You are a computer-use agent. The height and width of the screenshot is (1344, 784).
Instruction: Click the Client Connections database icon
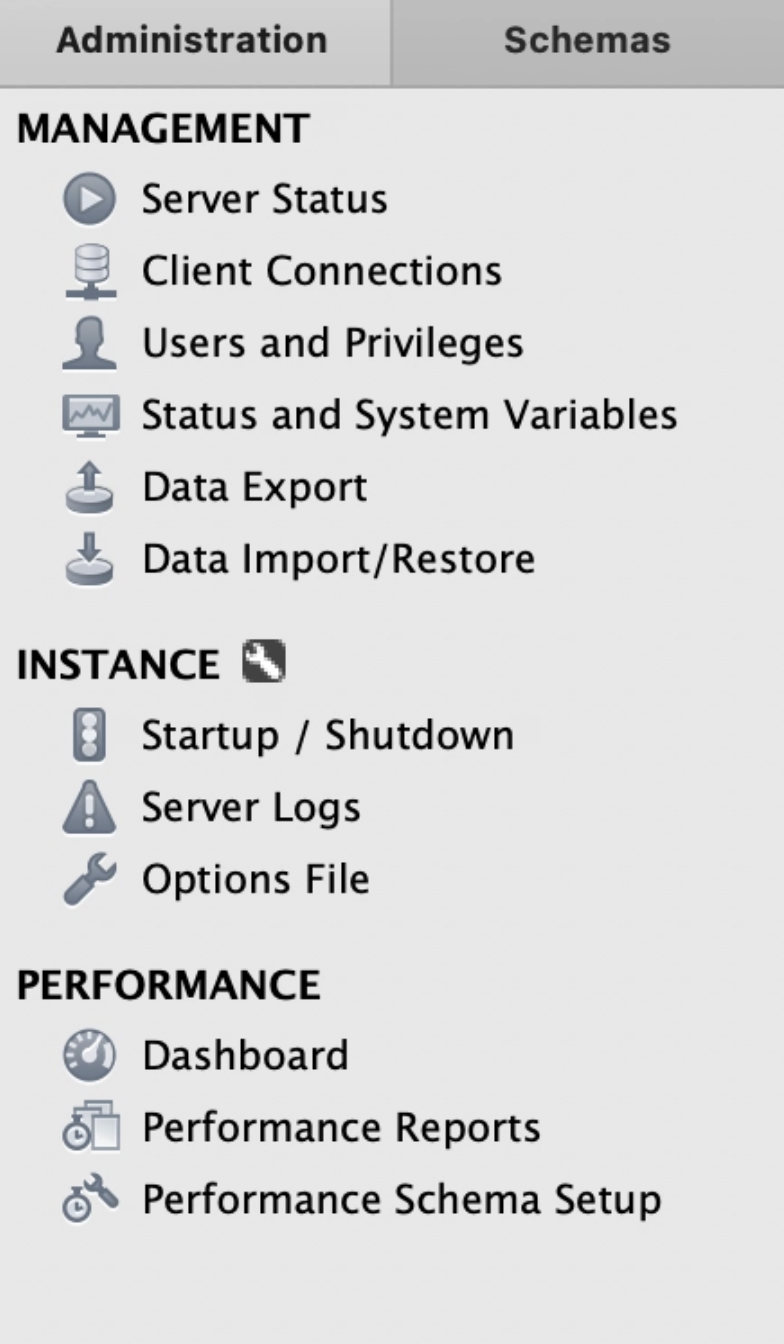(x=90, y=271)
